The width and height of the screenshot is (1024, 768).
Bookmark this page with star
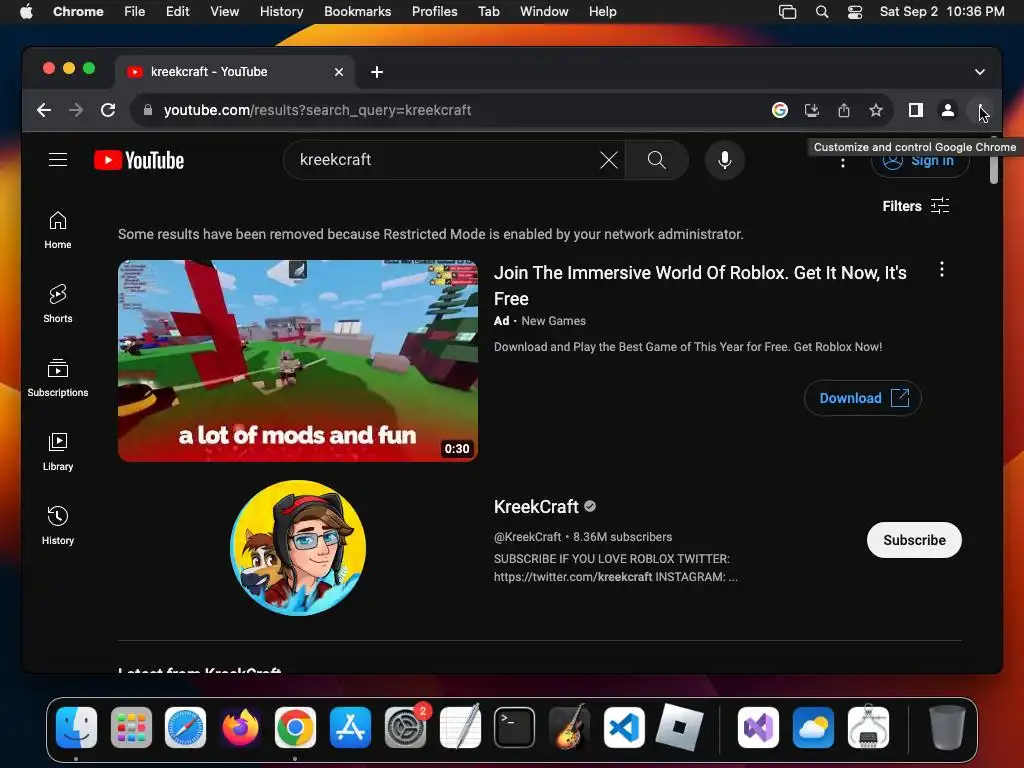pos(876,110)
